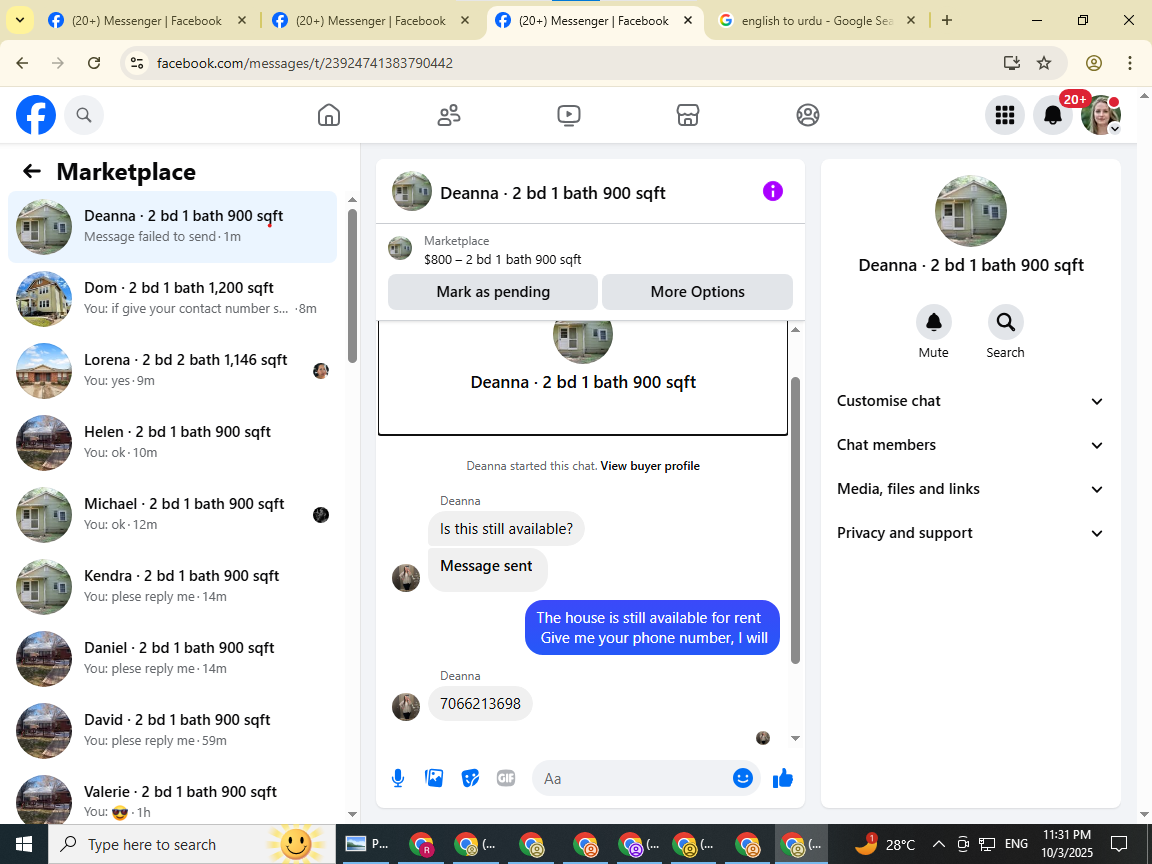Open the Marketplace storefront icon

tap(688, 115)
